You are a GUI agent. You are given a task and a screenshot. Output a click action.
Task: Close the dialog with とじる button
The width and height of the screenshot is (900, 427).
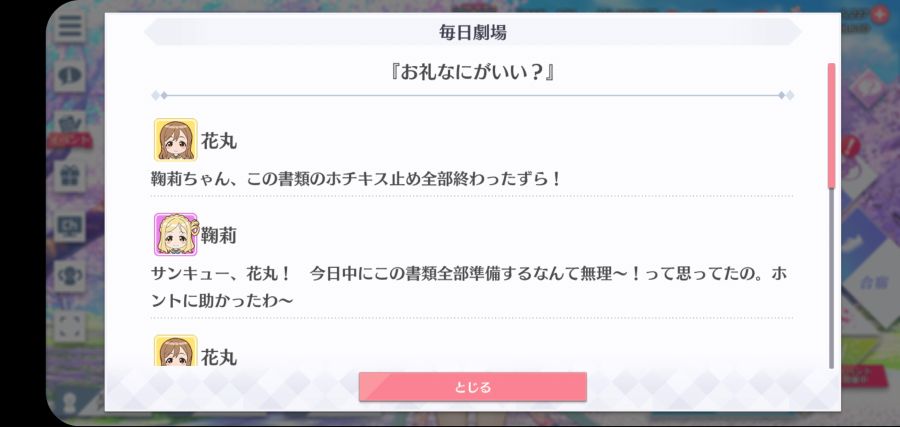click(472, 387)
